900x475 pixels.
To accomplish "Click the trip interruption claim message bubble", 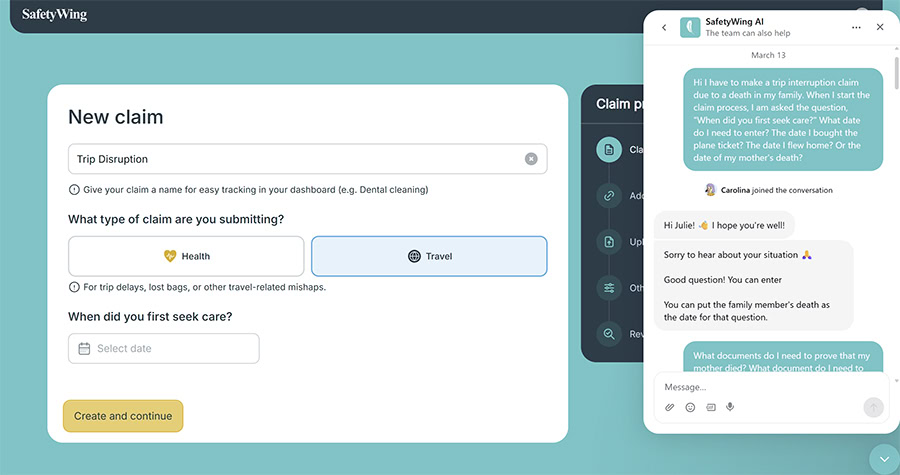I will [x=783, y=119].
